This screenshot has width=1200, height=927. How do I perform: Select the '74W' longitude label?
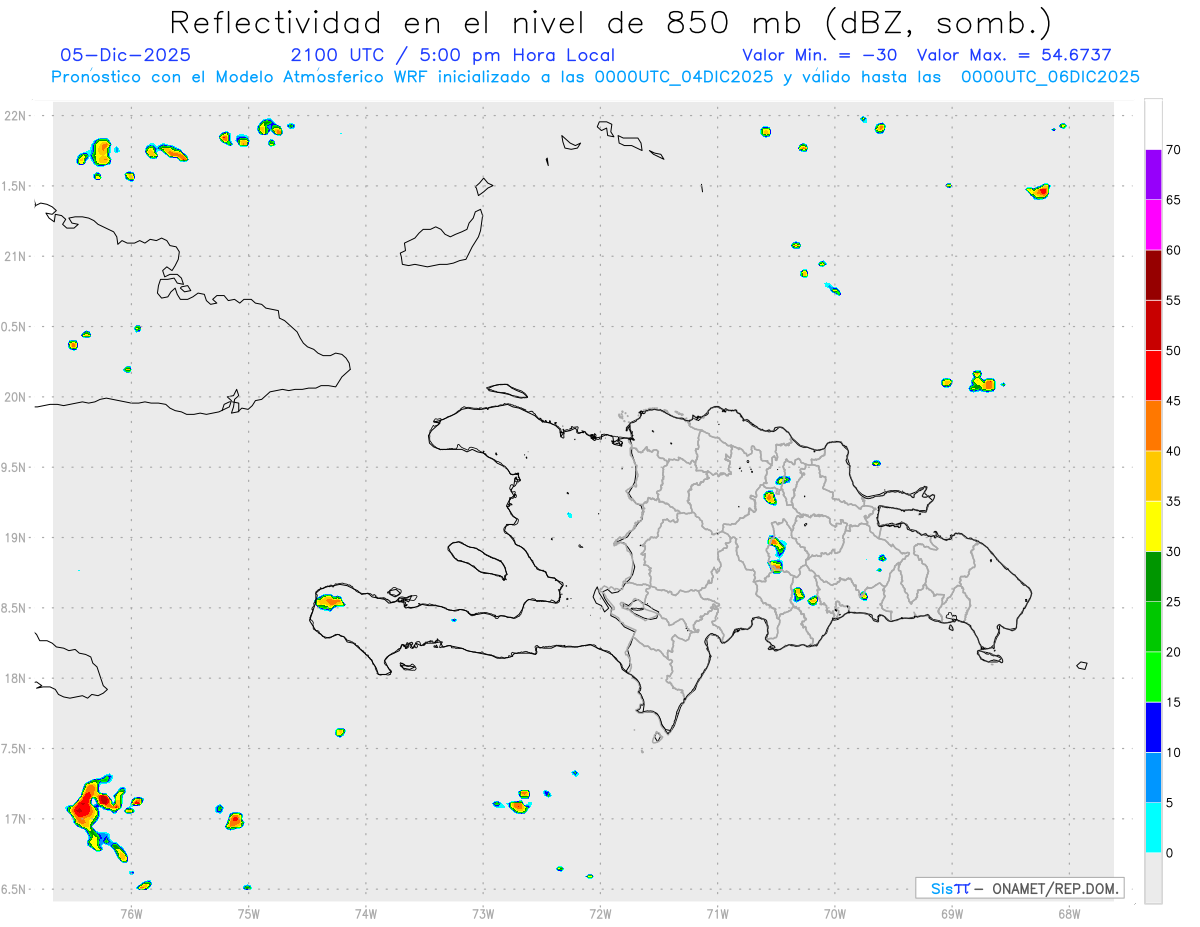click(x=366, y=912)
